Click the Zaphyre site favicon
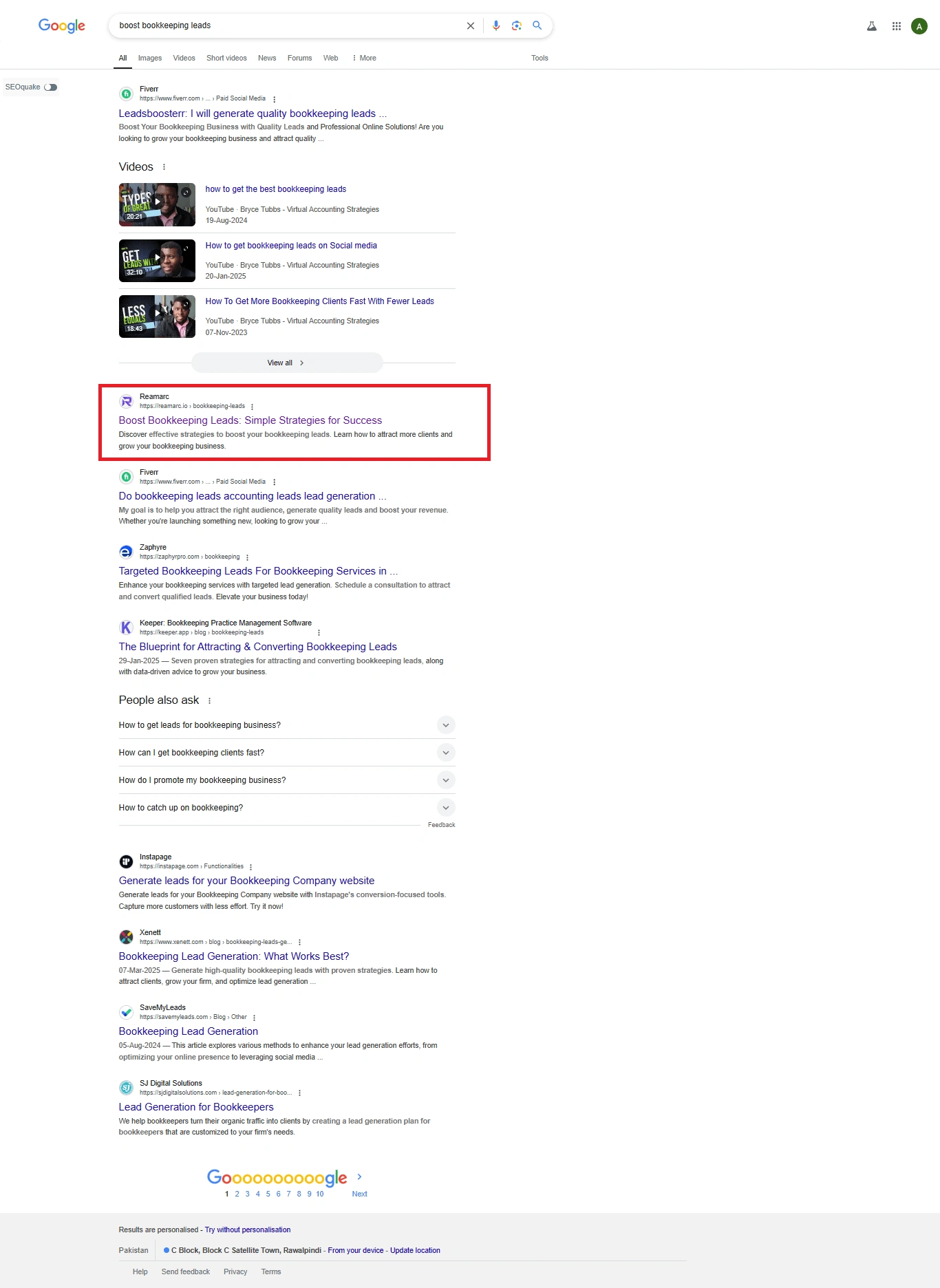Viewport: 940px width, 1288px height. click(x=127, y=552)
